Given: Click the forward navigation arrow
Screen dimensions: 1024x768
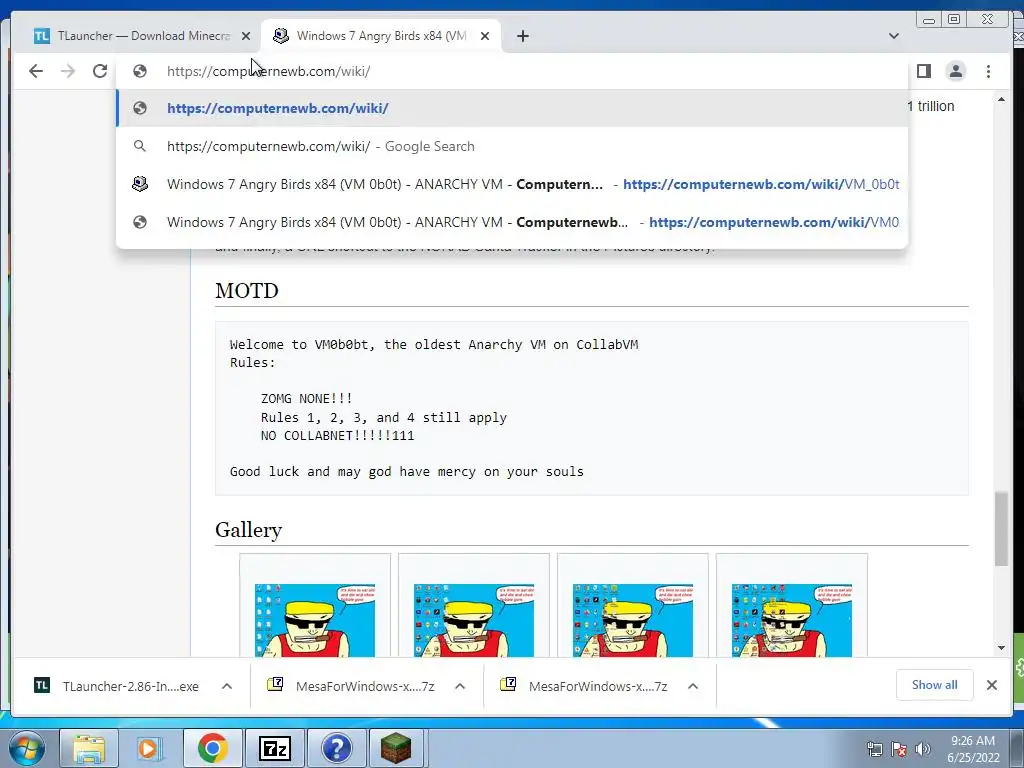Looking at the screenshot, I should click(x=68, y=71).
